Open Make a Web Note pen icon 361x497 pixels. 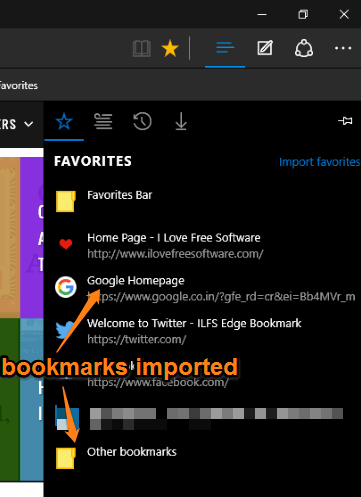pos(265,48)
